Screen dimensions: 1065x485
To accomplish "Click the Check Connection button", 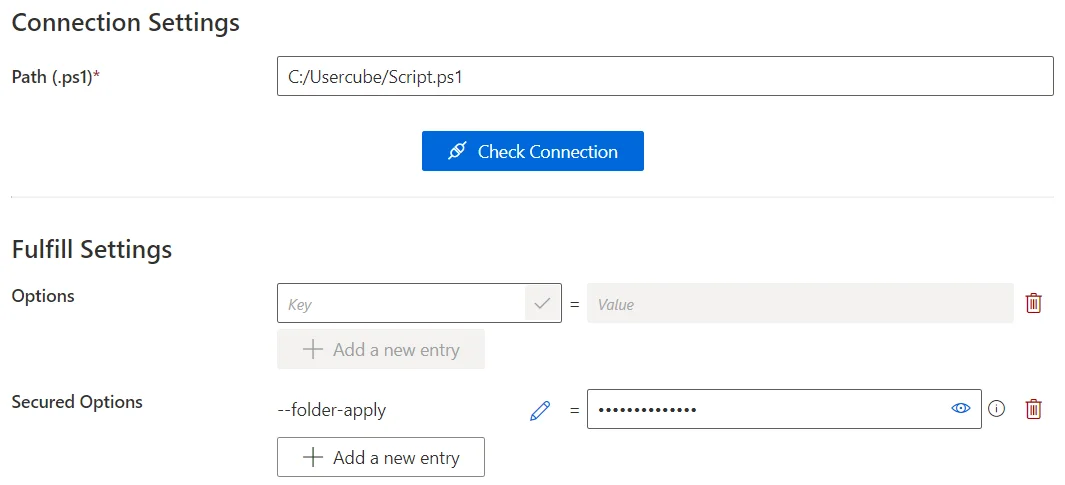I will coord(532,151).
